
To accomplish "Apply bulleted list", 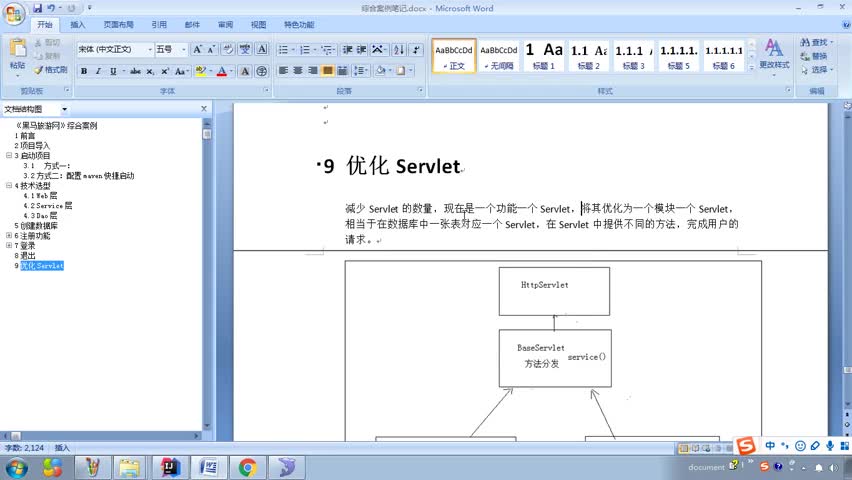I will tap(283, 49).
